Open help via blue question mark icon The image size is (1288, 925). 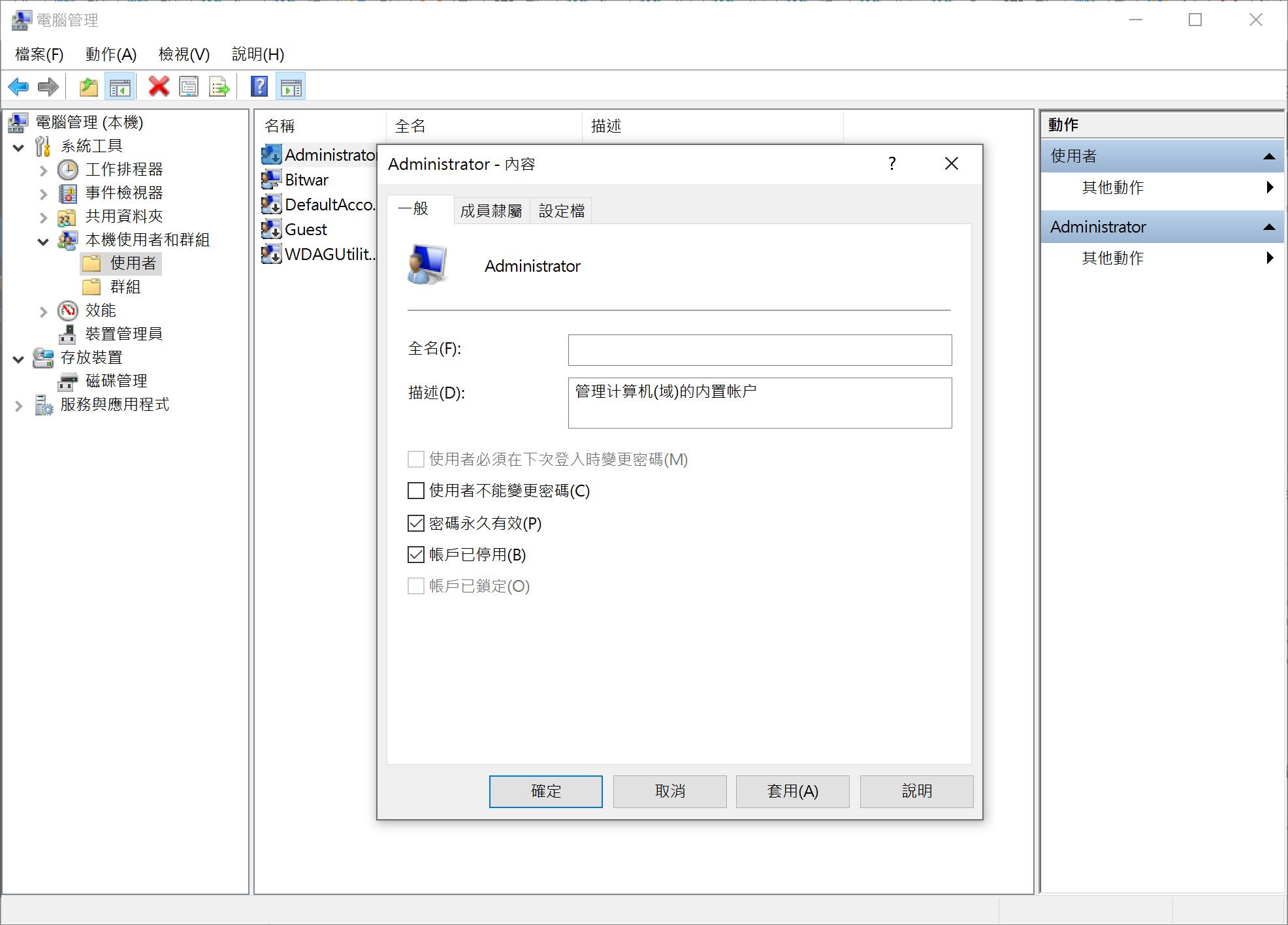pyautogui.click(x=259, y=86)
